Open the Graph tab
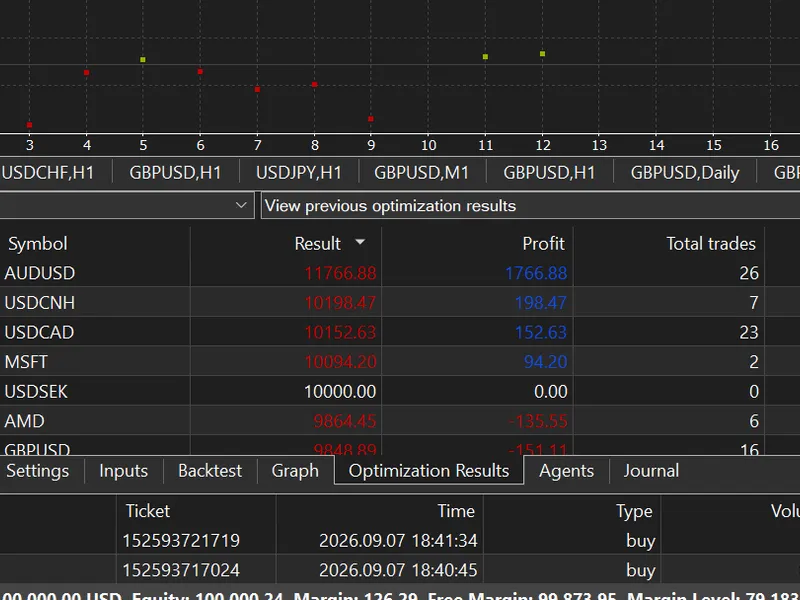800x600 pixels. pos(295,470)
